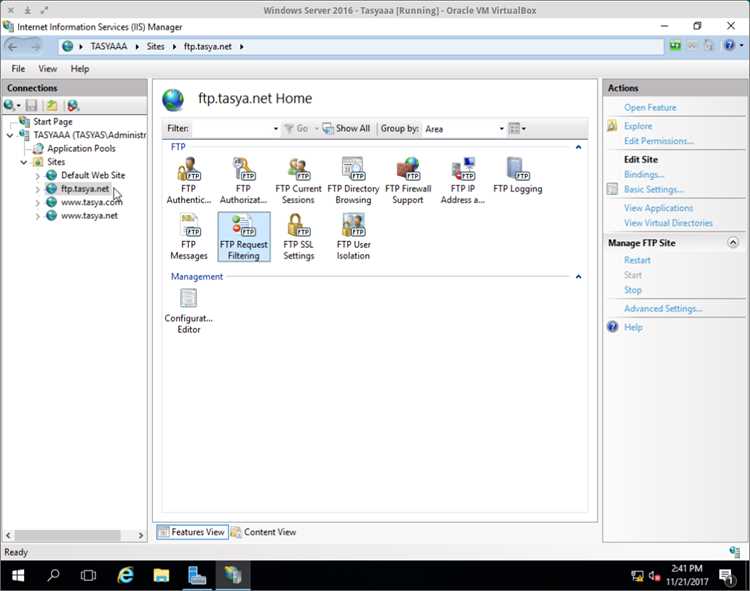Click Show All button

346,129
